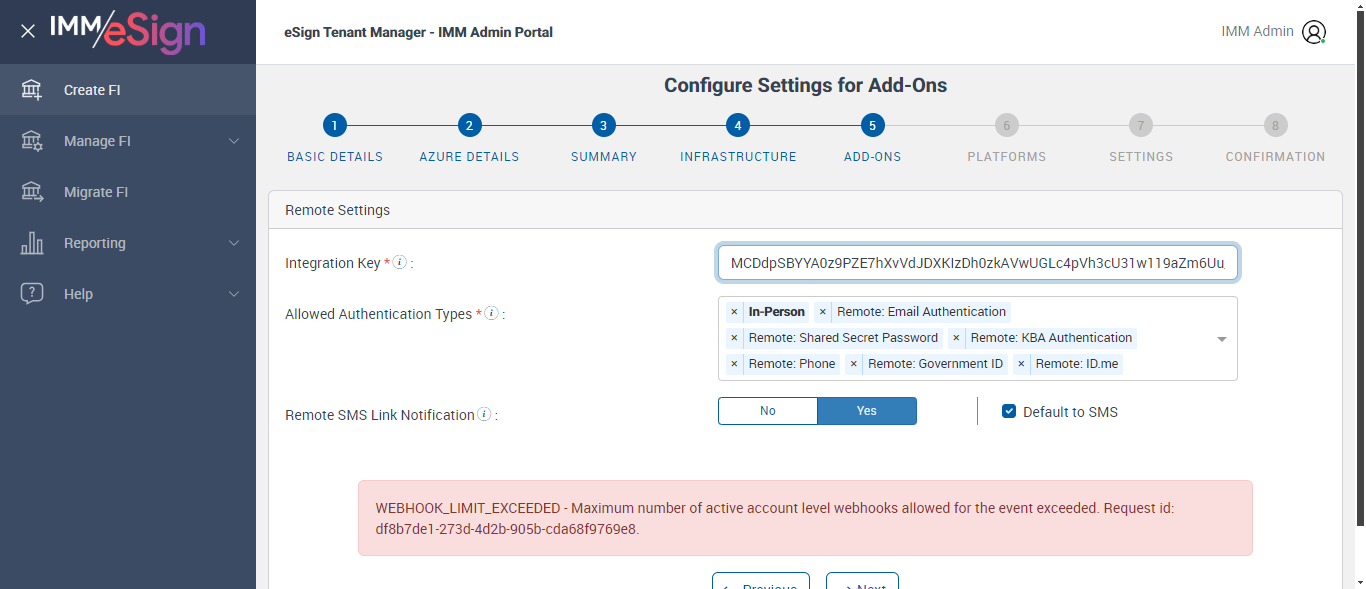Image resolution: width=1366 pixels, height=589 pixels.
Task: Click the disabled step 6 circle
Action: tap(1007, 125)
